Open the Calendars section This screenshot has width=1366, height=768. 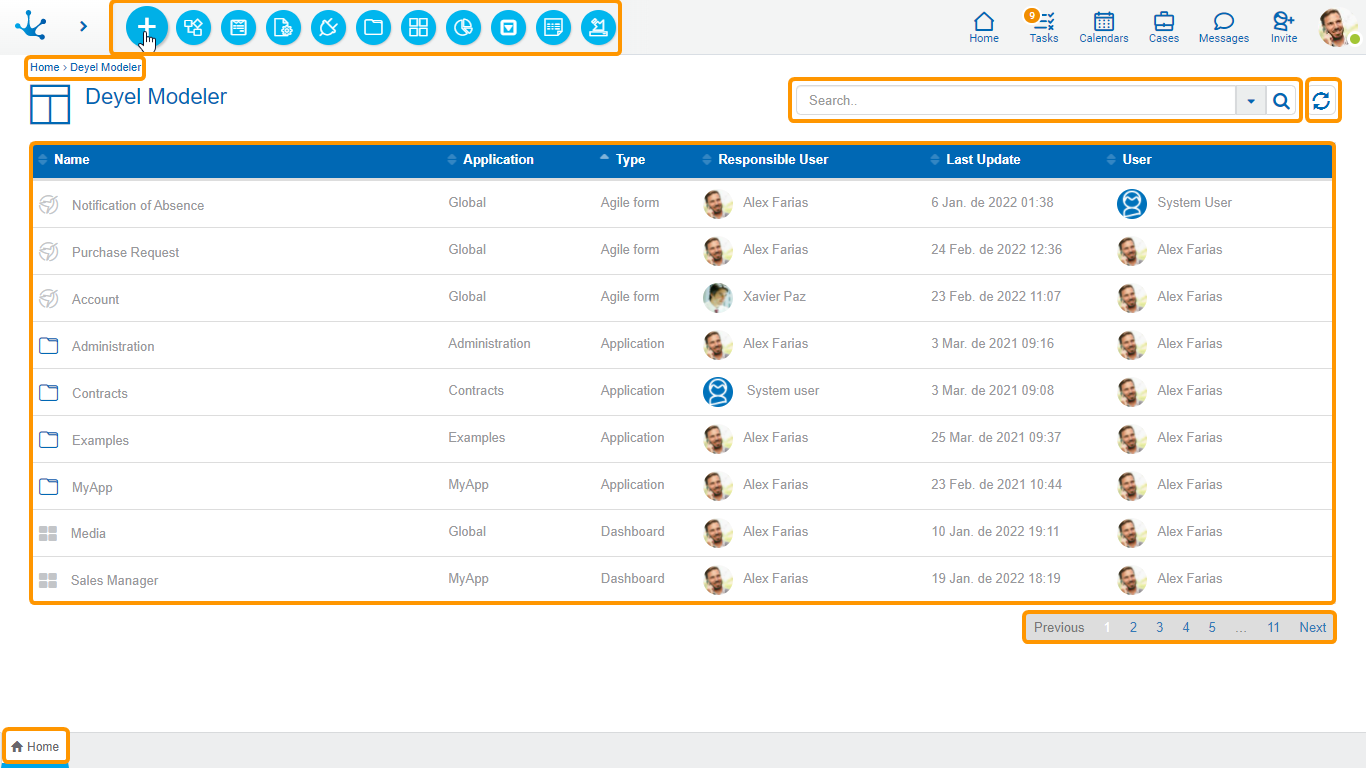click(x=1104, y=27)
